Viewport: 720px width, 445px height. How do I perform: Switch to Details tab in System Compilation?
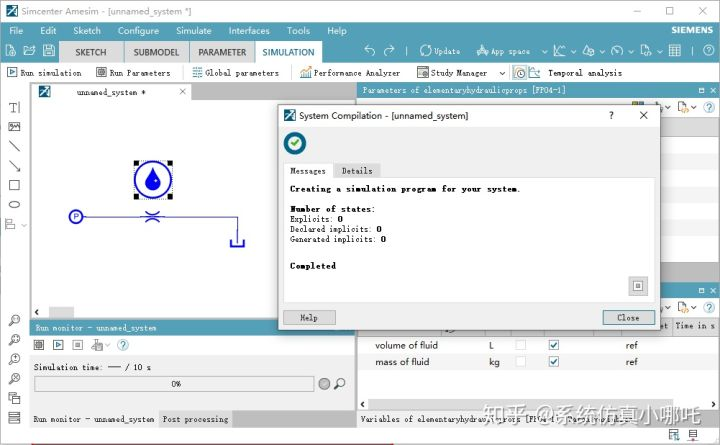point(357,171)
